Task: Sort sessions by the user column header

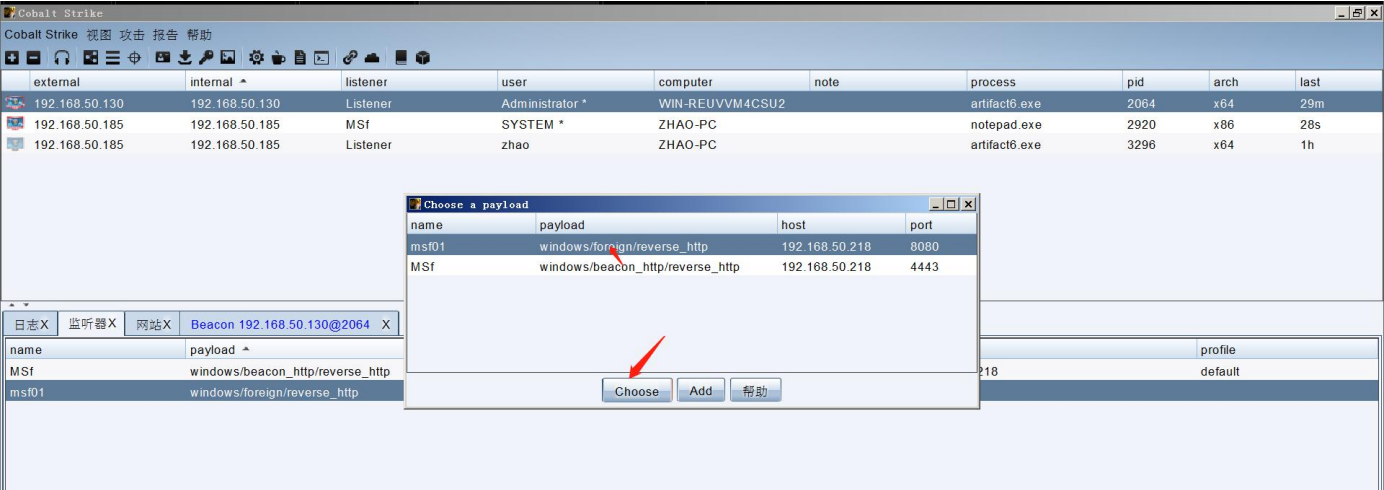Action: click(576, 82)
